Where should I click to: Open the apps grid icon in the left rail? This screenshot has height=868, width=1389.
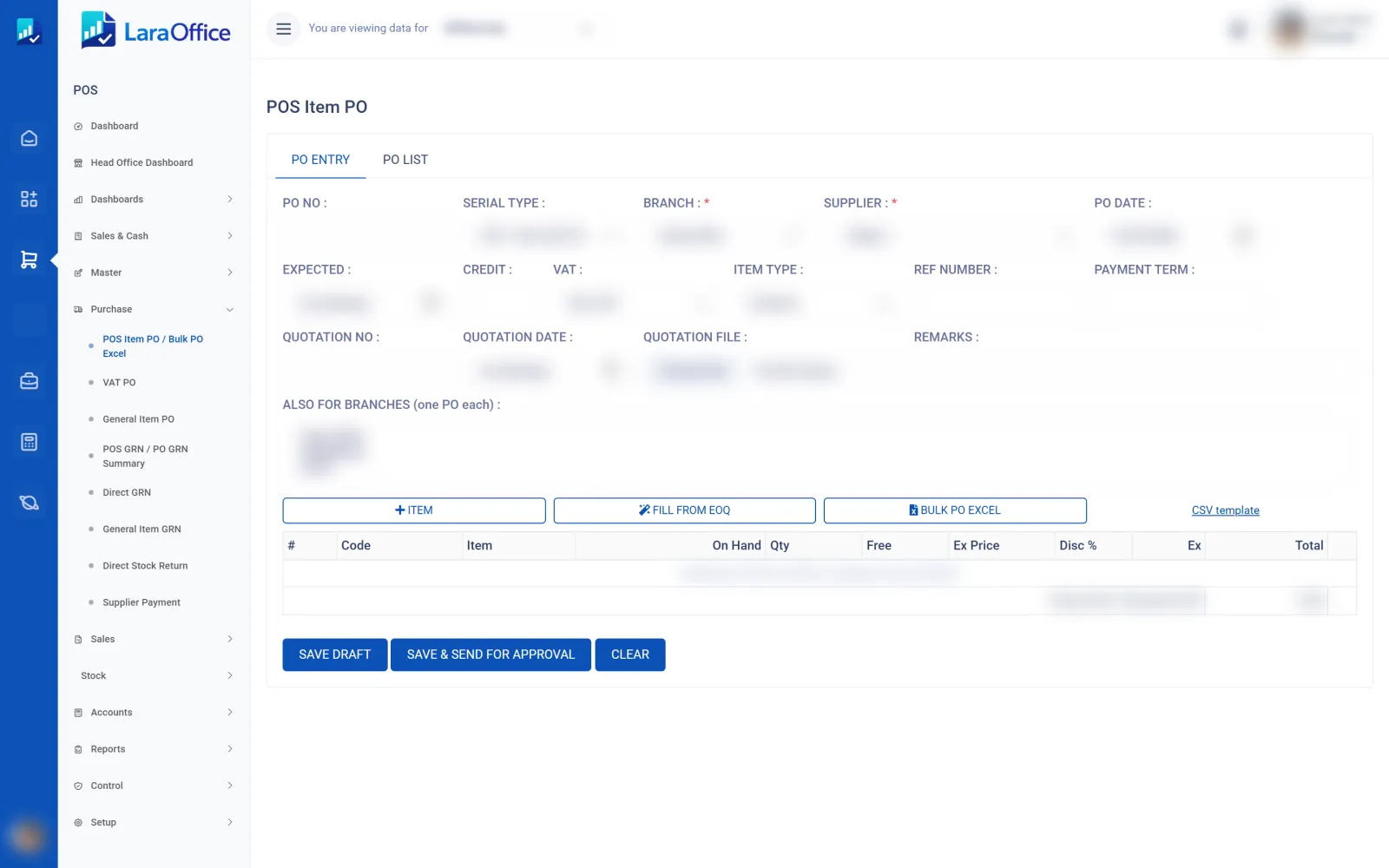click(29, 199)
